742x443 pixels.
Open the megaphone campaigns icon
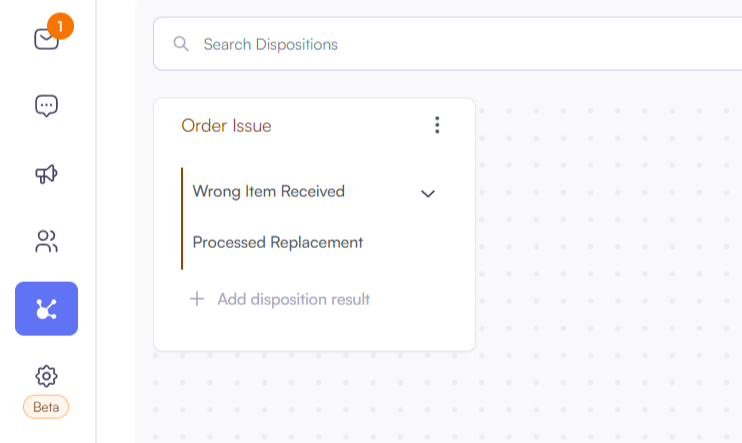[46, 174]
